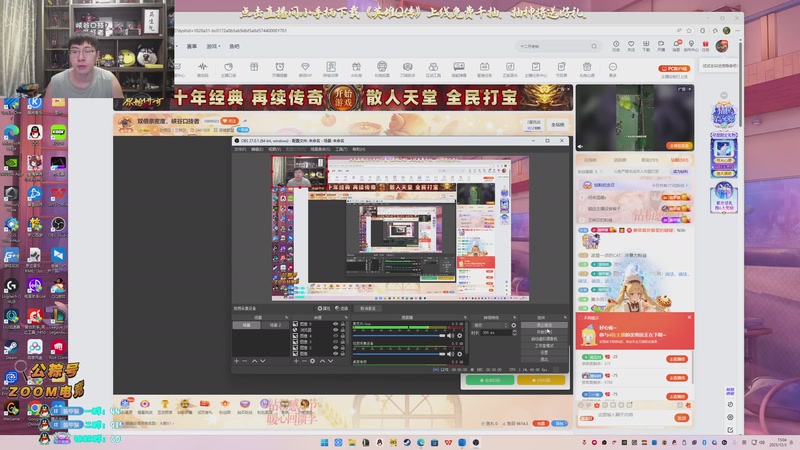Adjust first mixer channel volume slider
The width and height of the screenshot is (800, 450).
[x=399, y=336]
